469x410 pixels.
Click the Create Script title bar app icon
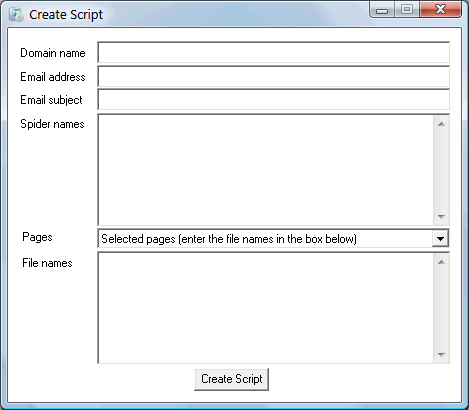16,15
